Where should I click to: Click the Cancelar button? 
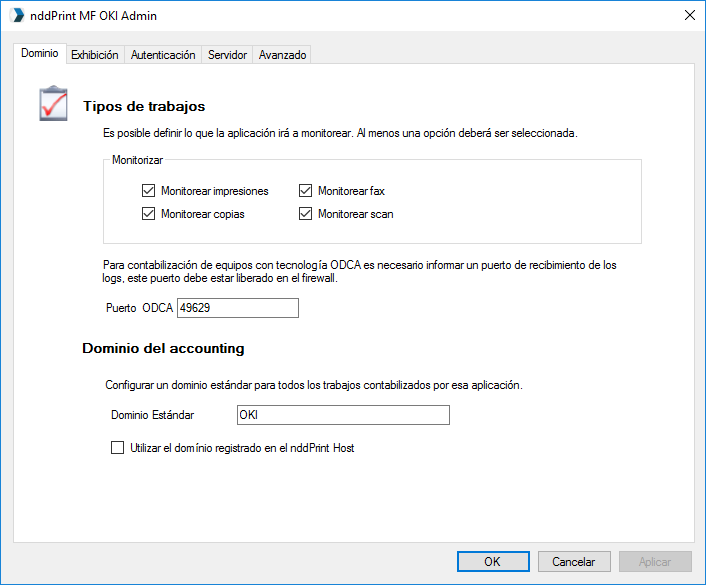tap(574, 562)
